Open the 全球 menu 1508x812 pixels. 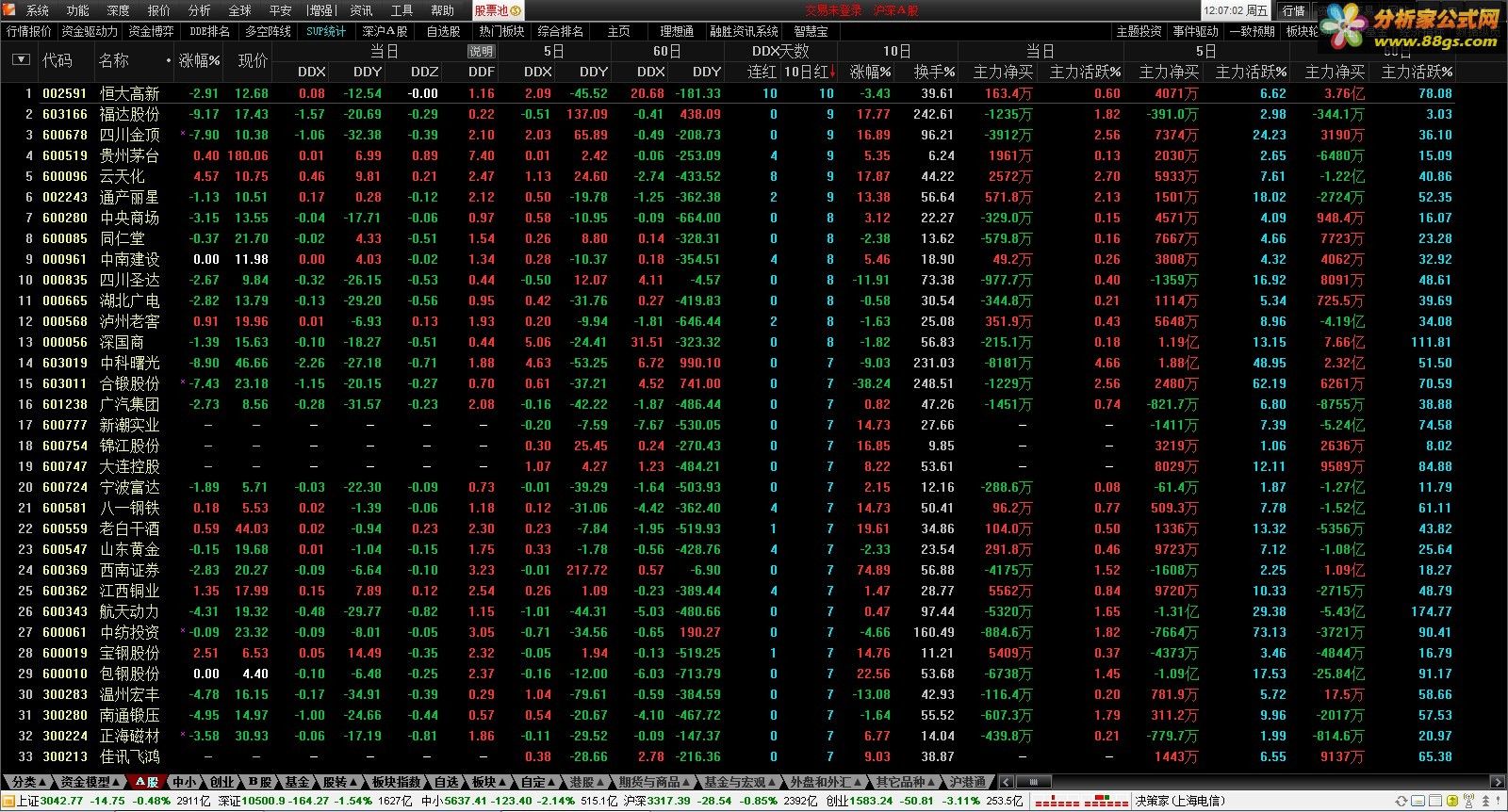tap(240, 10)
